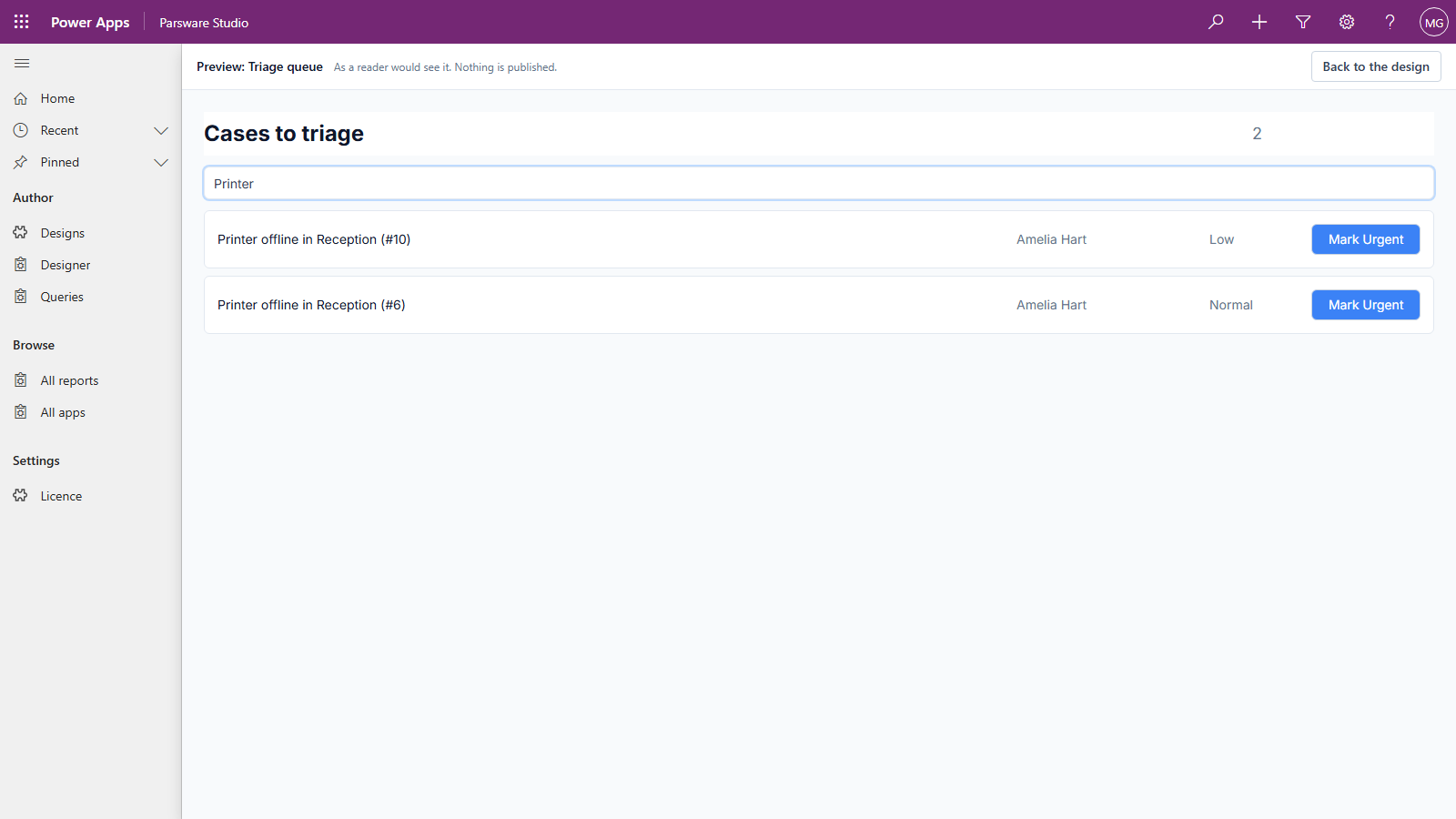Click the case count '2'

pyautogui.click(x=1257, y=134)
